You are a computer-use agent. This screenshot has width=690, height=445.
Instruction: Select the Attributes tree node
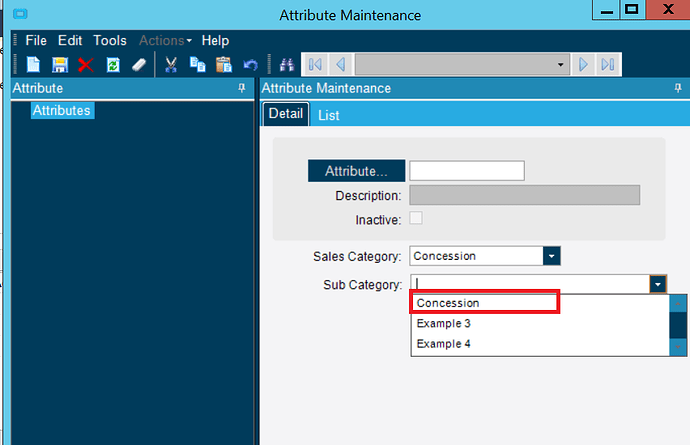[62, 110]
